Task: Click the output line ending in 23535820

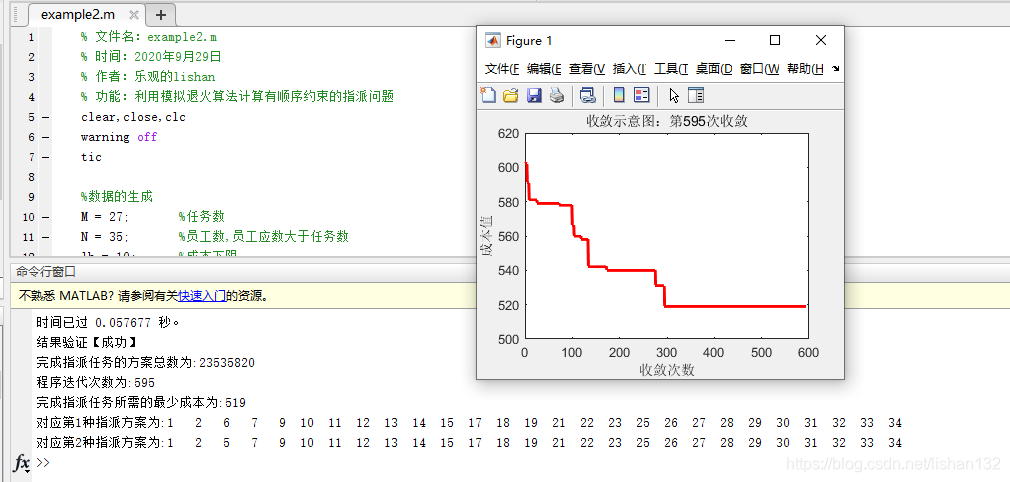Action: coord(146,363)
